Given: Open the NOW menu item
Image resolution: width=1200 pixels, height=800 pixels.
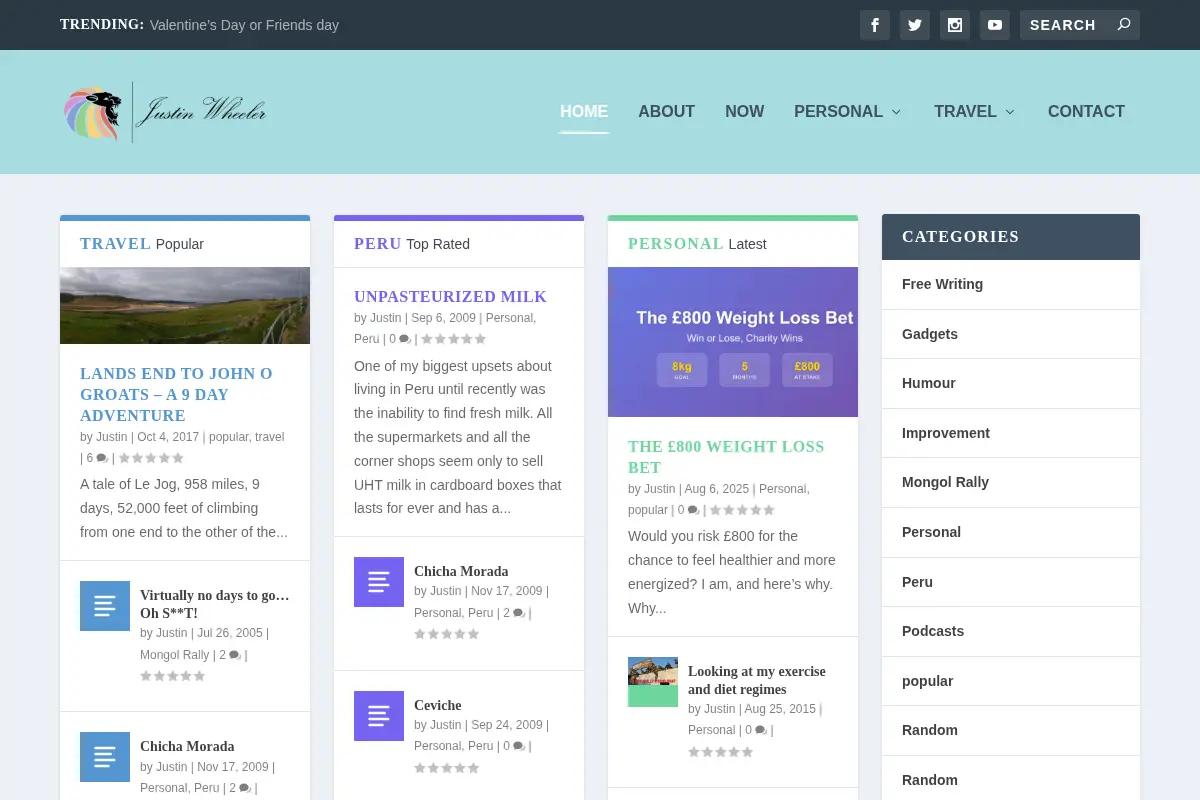Looking at the screenshot, I should tap(745, 112).
